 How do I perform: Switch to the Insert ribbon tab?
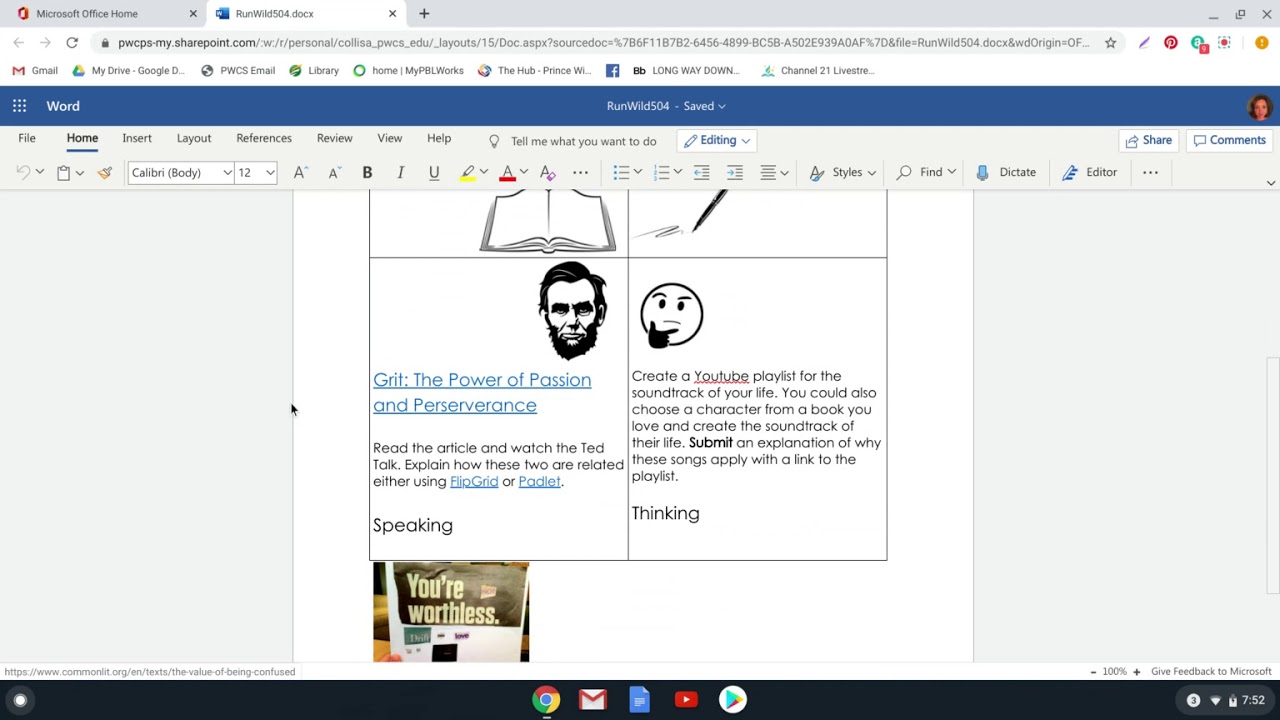click(137, 139)
